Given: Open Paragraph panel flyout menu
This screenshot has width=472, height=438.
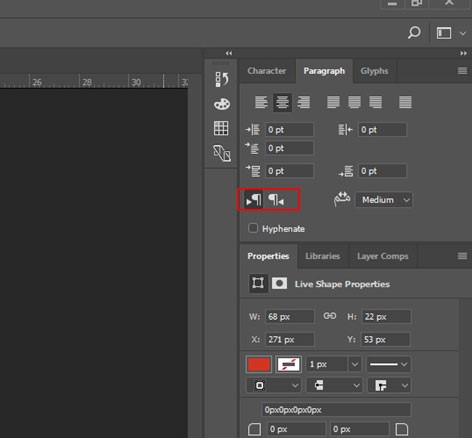Looking at the screenshot, I should [x=462, y=71].
